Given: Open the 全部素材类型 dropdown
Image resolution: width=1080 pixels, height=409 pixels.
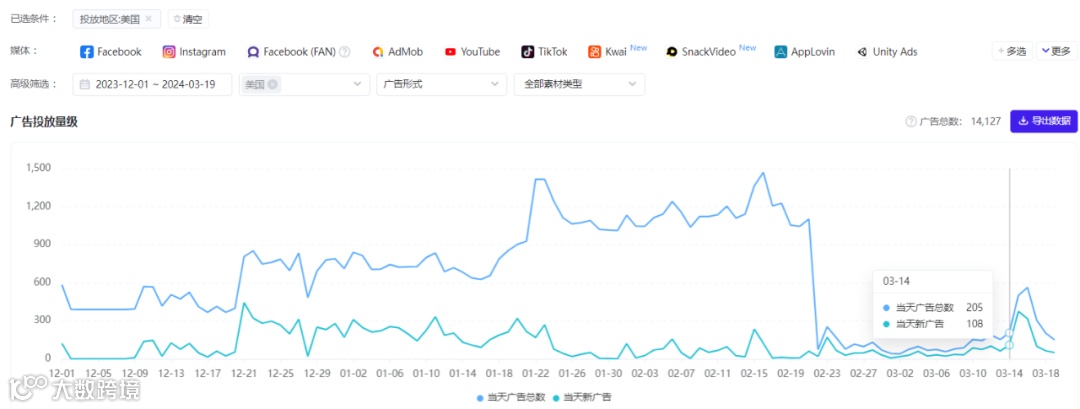Looking at the screenshot, I should coord(579,84).
